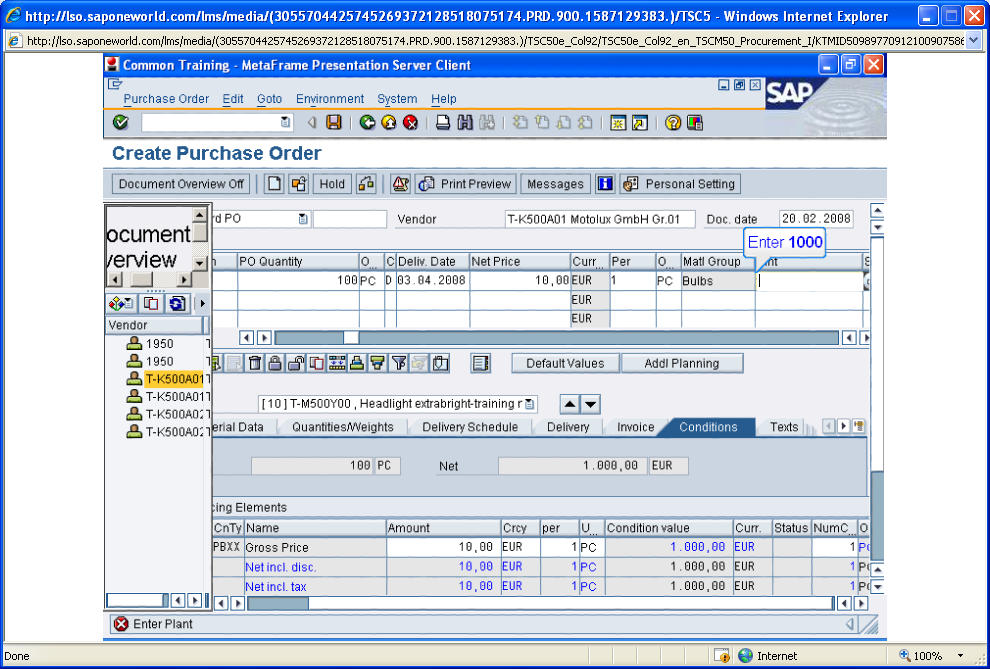
Task: Click the Unlock open padlock icon
Action: point(295,363)
